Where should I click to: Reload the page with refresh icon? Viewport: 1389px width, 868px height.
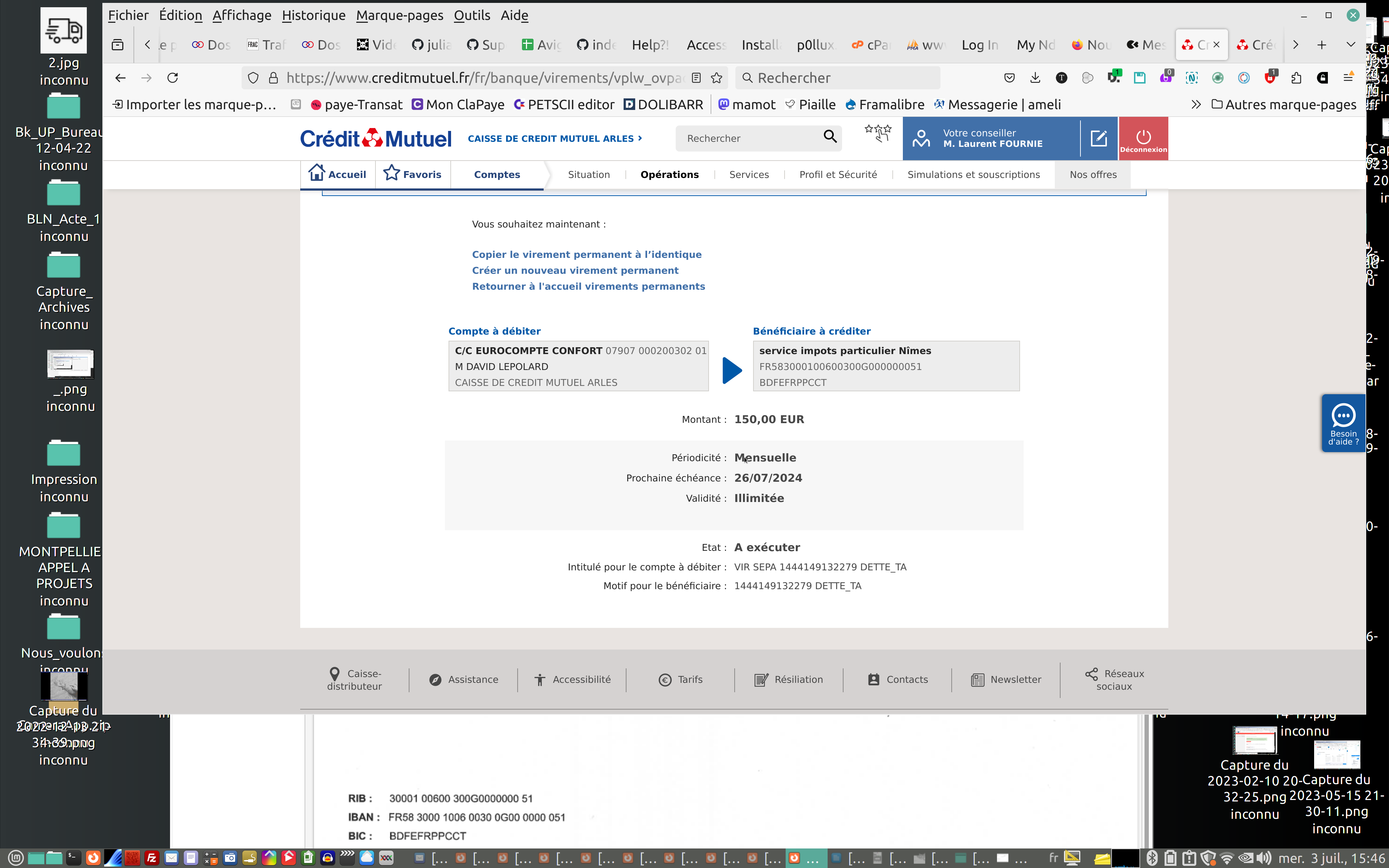[x=173, y=78]
